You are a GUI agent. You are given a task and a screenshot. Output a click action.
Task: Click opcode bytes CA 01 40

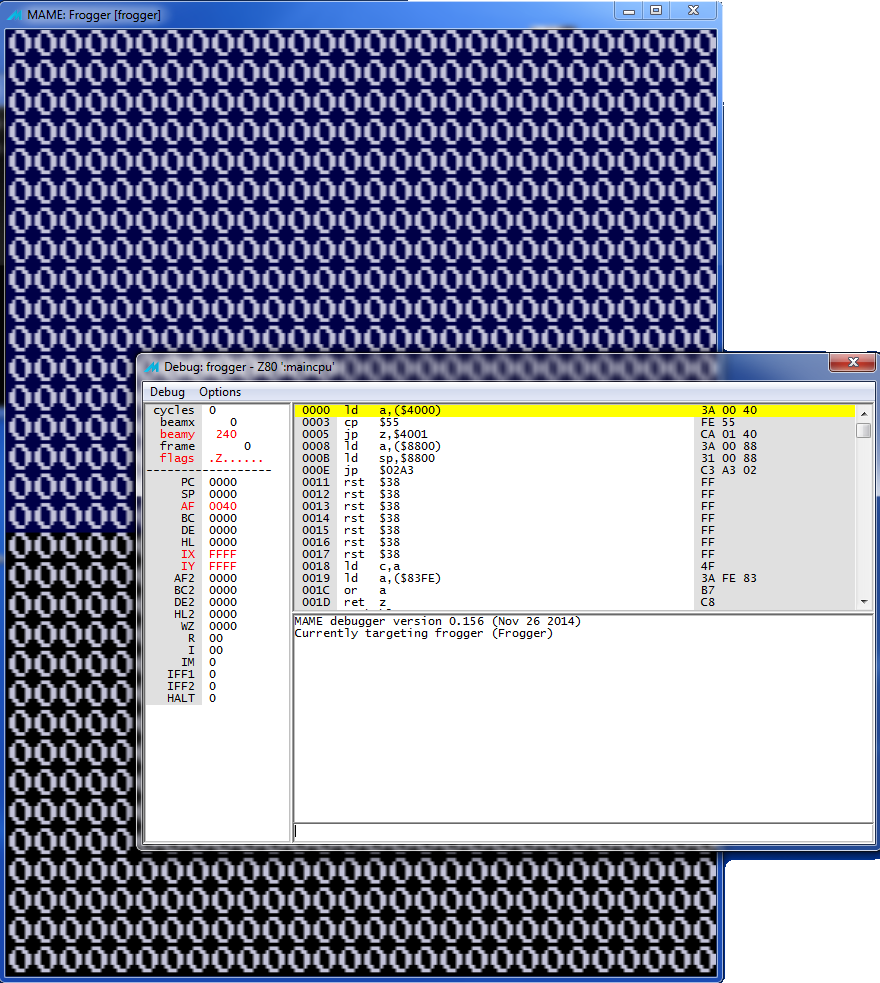[729, 434]
